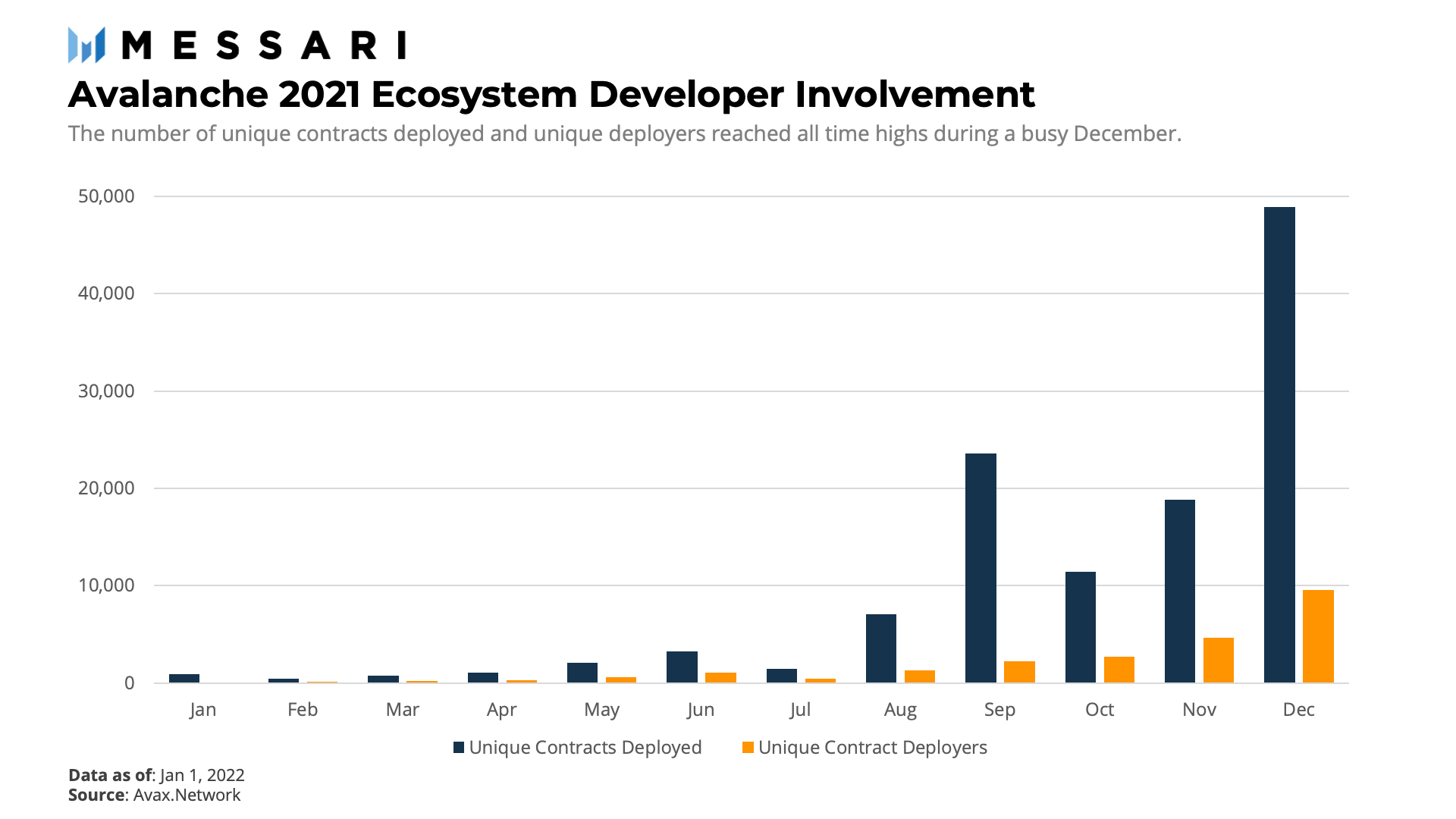Select the April navy contracts bar
This screenshot has width=1456, height=819.
pos(483,678)
